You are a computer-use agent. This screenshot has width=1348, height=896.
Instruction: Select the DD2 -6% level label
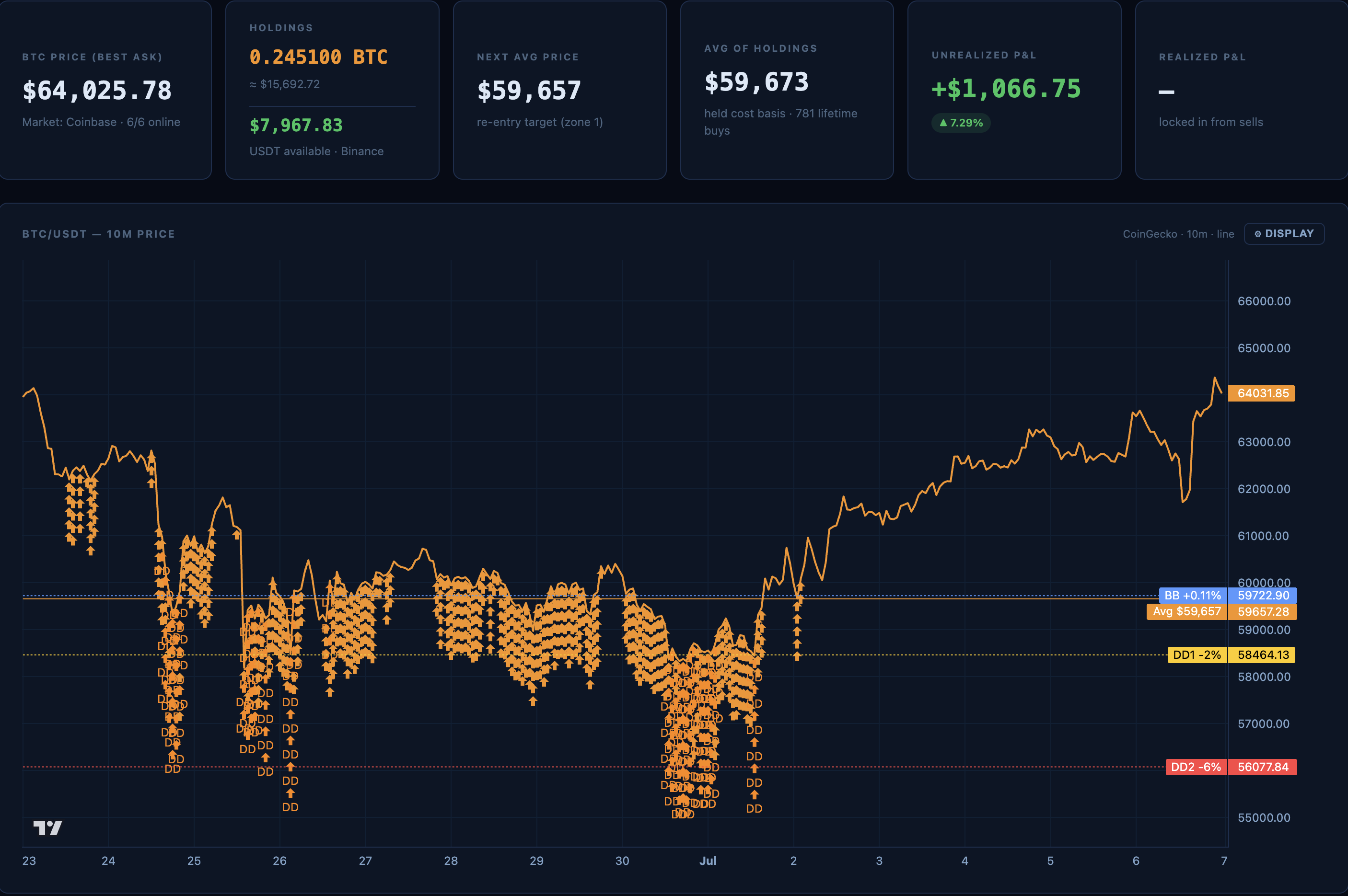pyautogui.click(x=1196, y=767)
